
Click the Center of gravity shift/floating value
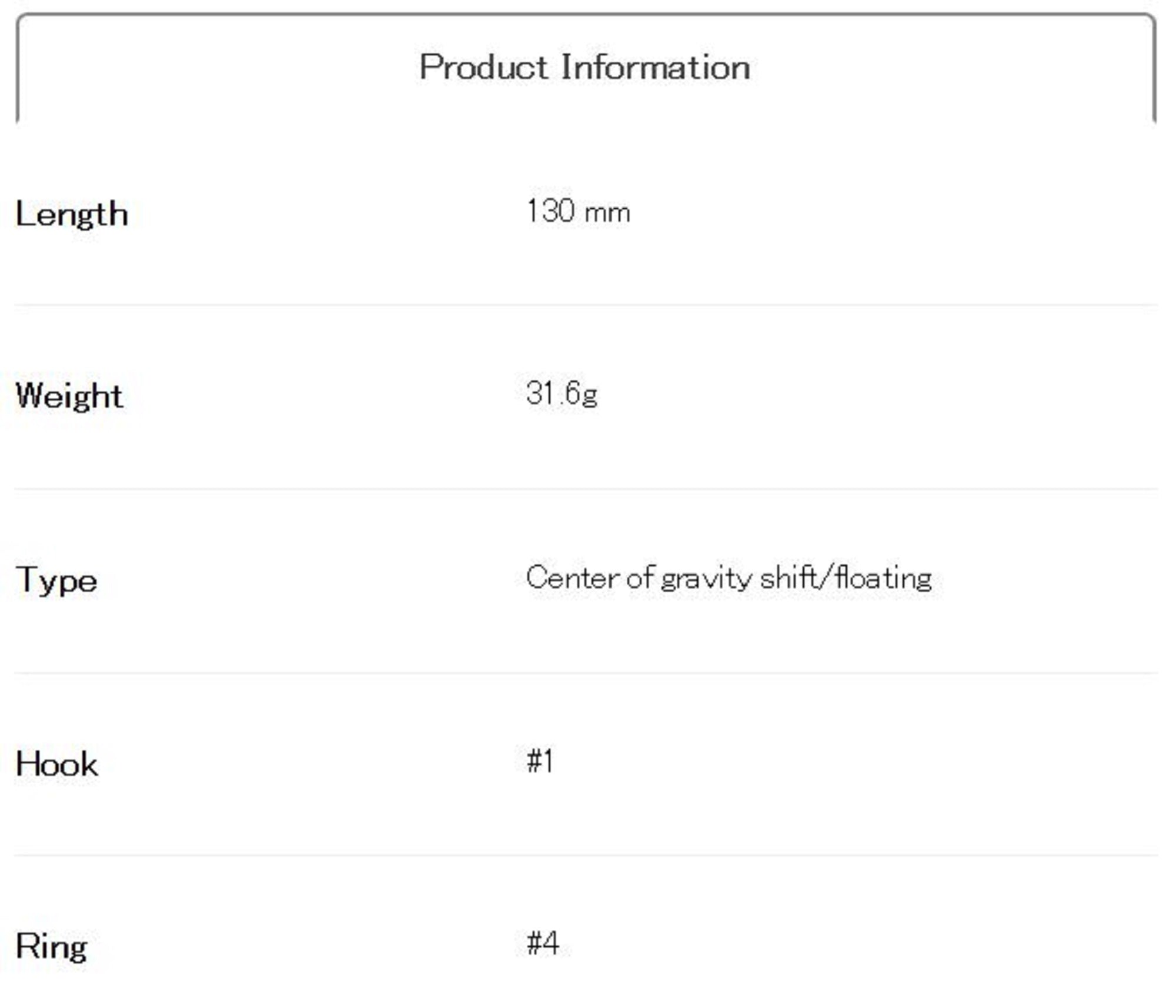(729, 578)
